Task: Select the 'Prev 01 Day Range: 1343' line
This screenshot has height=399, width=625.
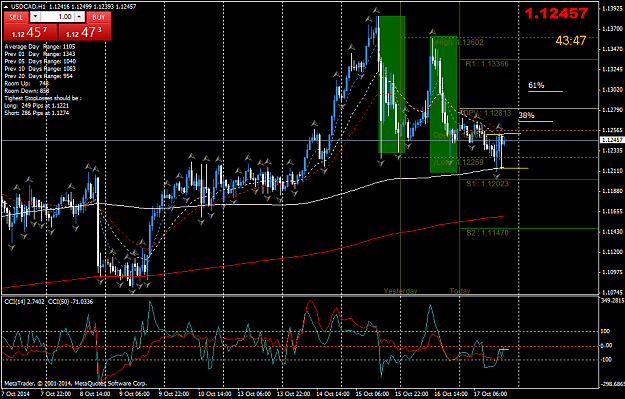Action: click(x=40, y=54)
